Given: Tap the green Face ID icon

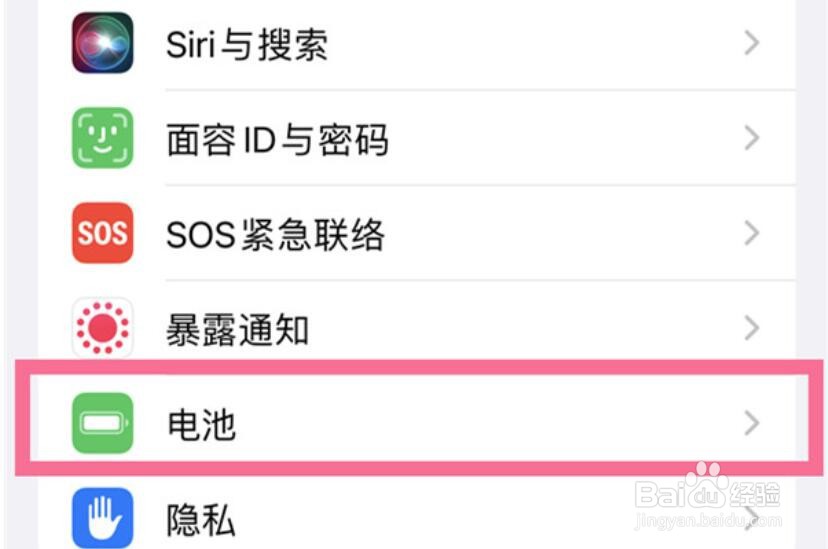Looking at the screenshot, I should tap(103, 138).
